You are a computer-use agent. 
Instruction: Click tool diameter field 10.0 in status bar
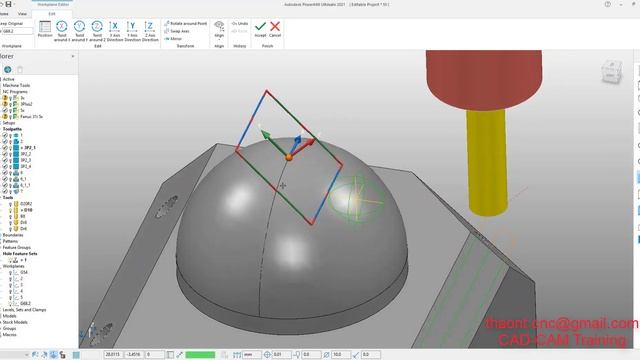click(341, 355)
